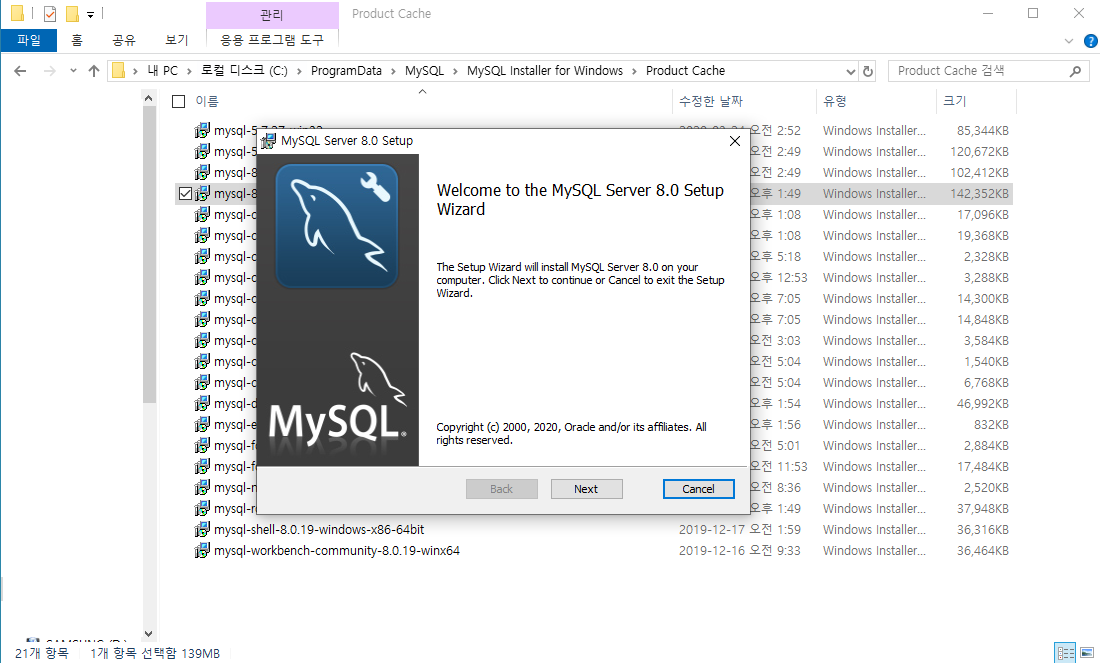The height and width of the screenshot is (663, 1100).
Task: Switch to 응용 프로그램 도구 tab
Action: 272,40
